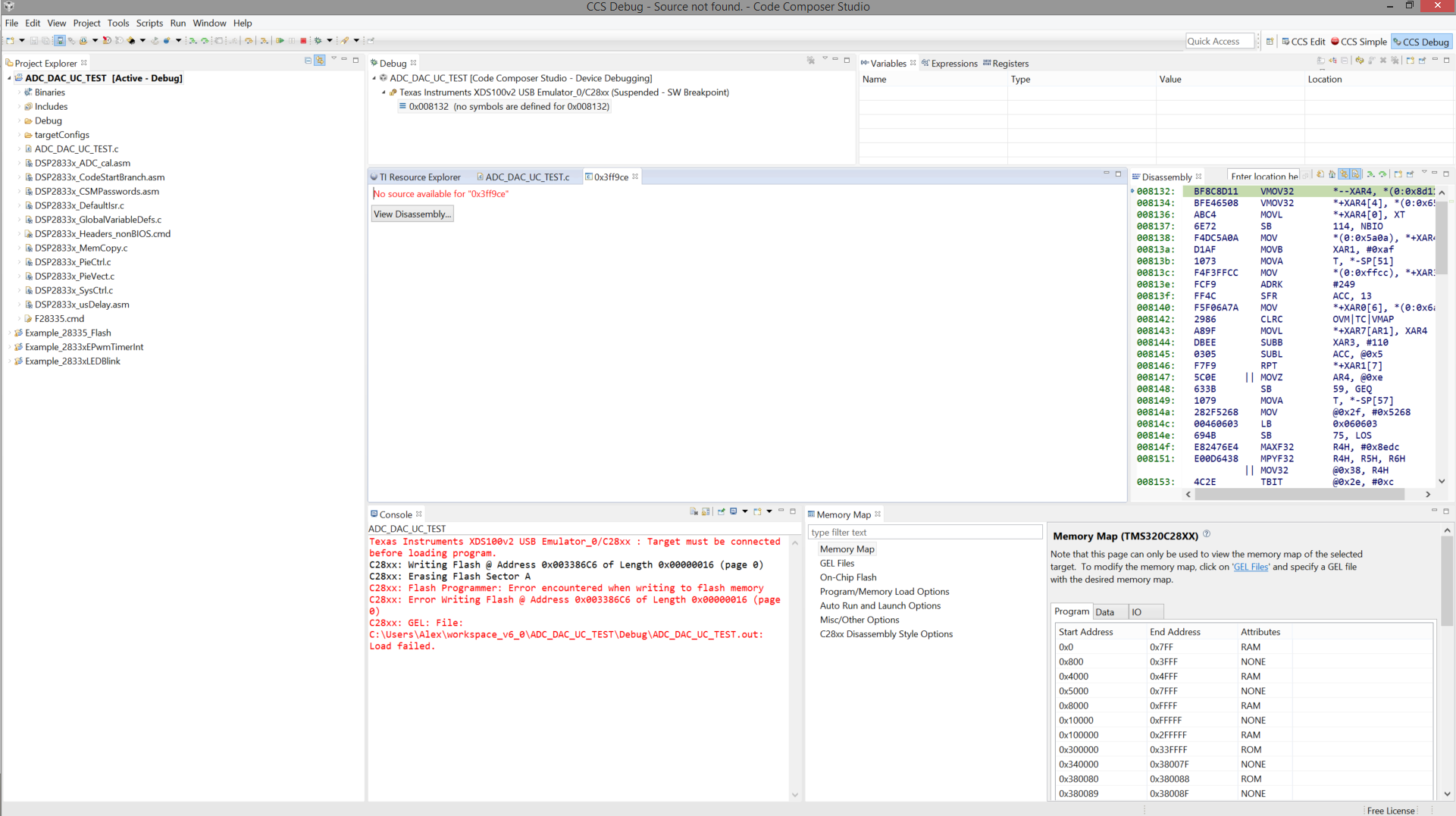Click the green Resume button in toolbar
Screen dimensions: 1456x816
click(280, 41)
